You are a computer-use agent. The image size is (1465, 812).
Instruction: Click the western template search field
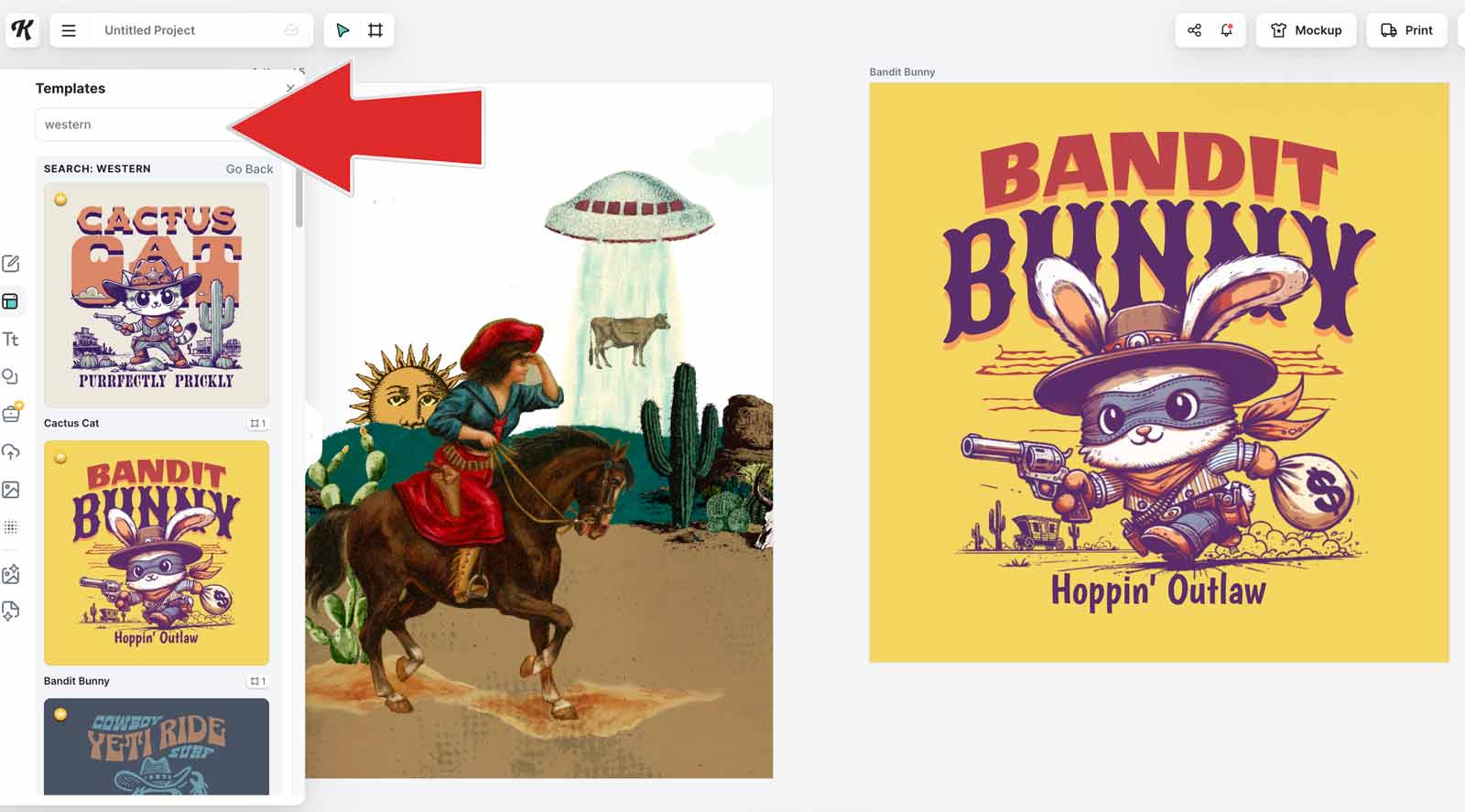(x=128, y=125)
